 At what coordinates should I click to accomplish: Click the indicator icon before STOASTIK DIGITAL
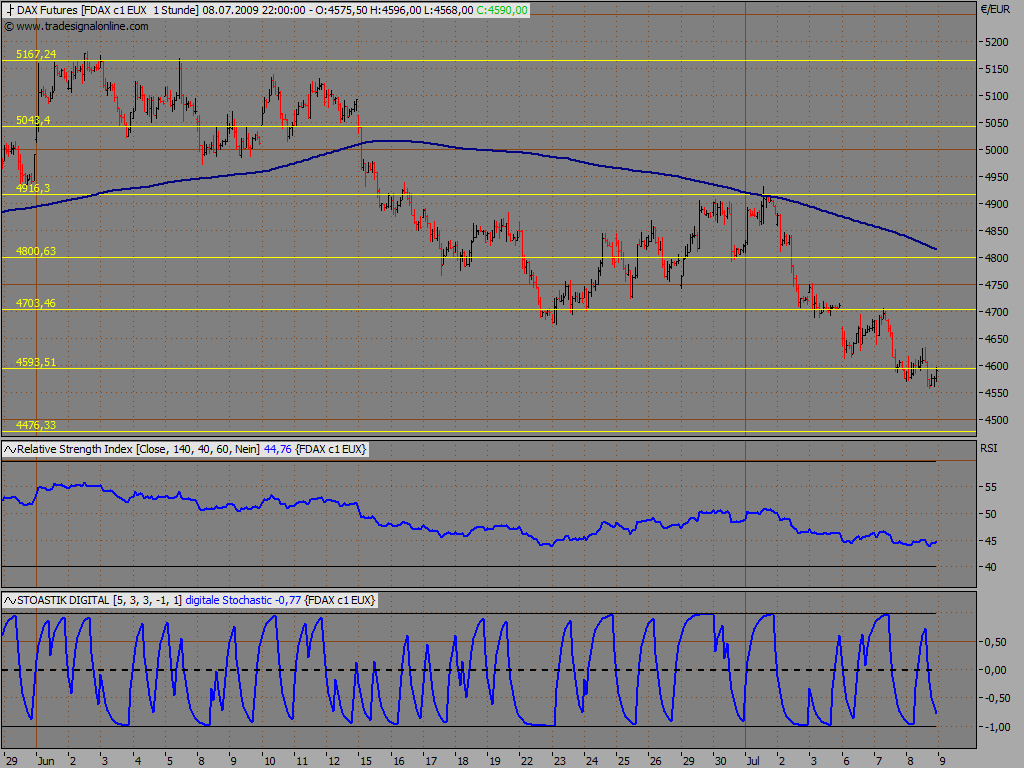[x=10, y=600]
